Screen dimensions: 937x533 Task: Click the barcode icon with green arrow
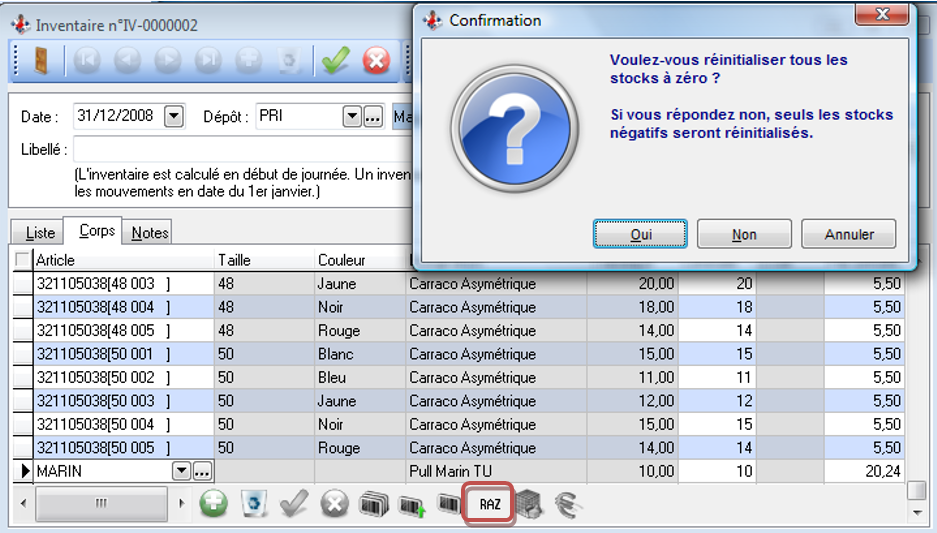point(412,504)
